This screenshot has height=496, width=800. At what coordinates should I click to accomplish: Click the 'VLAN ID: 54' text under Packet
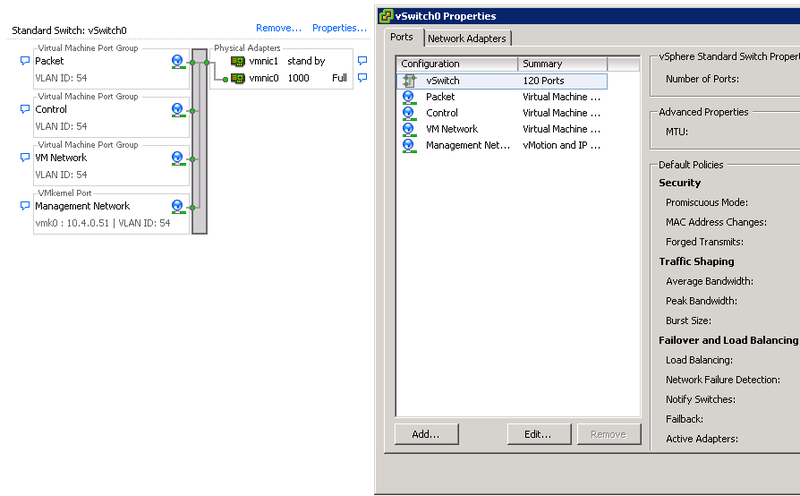(x=61, y=78)
